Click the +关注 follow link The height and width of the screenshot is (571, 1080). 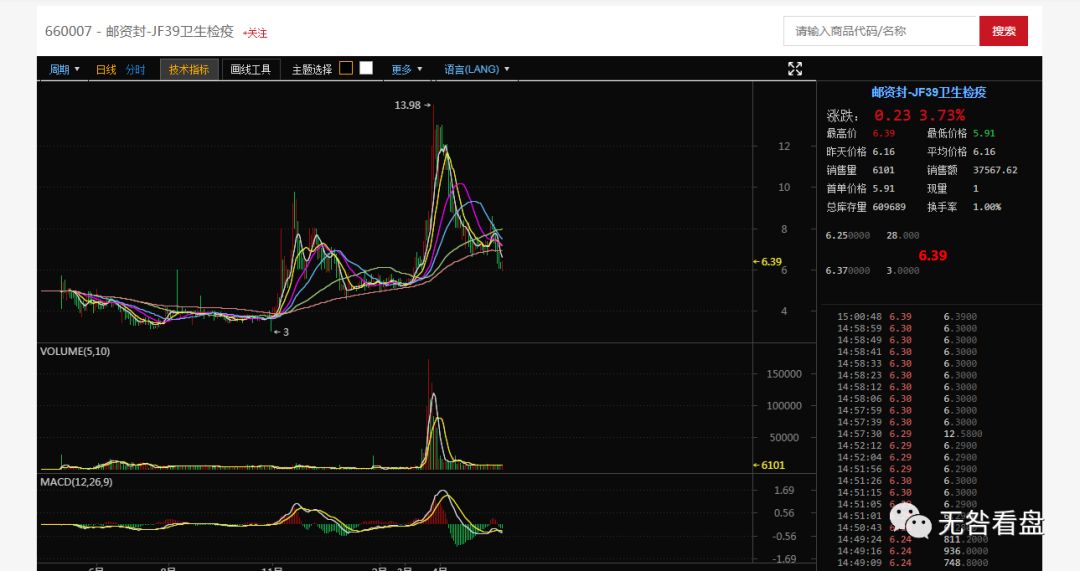point(255,33)
